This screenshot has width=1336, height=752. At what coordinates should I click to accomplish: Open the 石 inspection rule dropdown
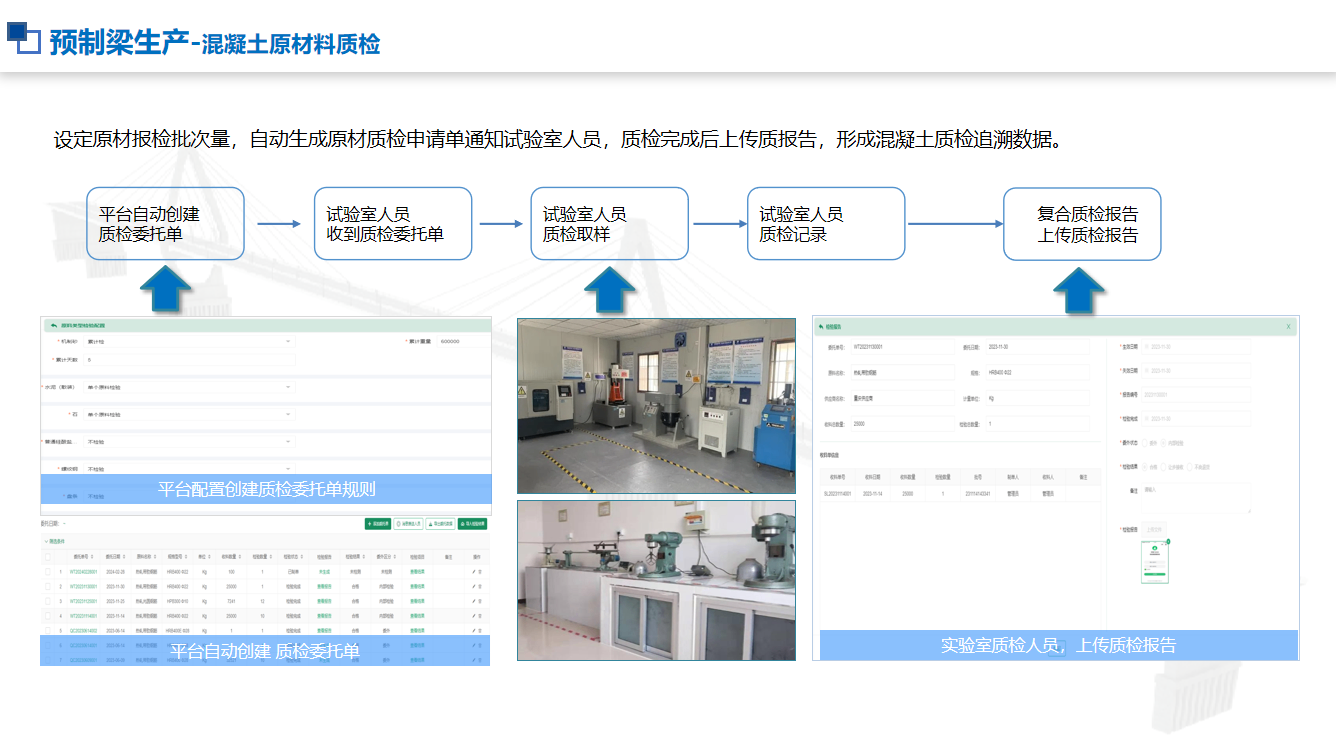[x=189, y=414]
